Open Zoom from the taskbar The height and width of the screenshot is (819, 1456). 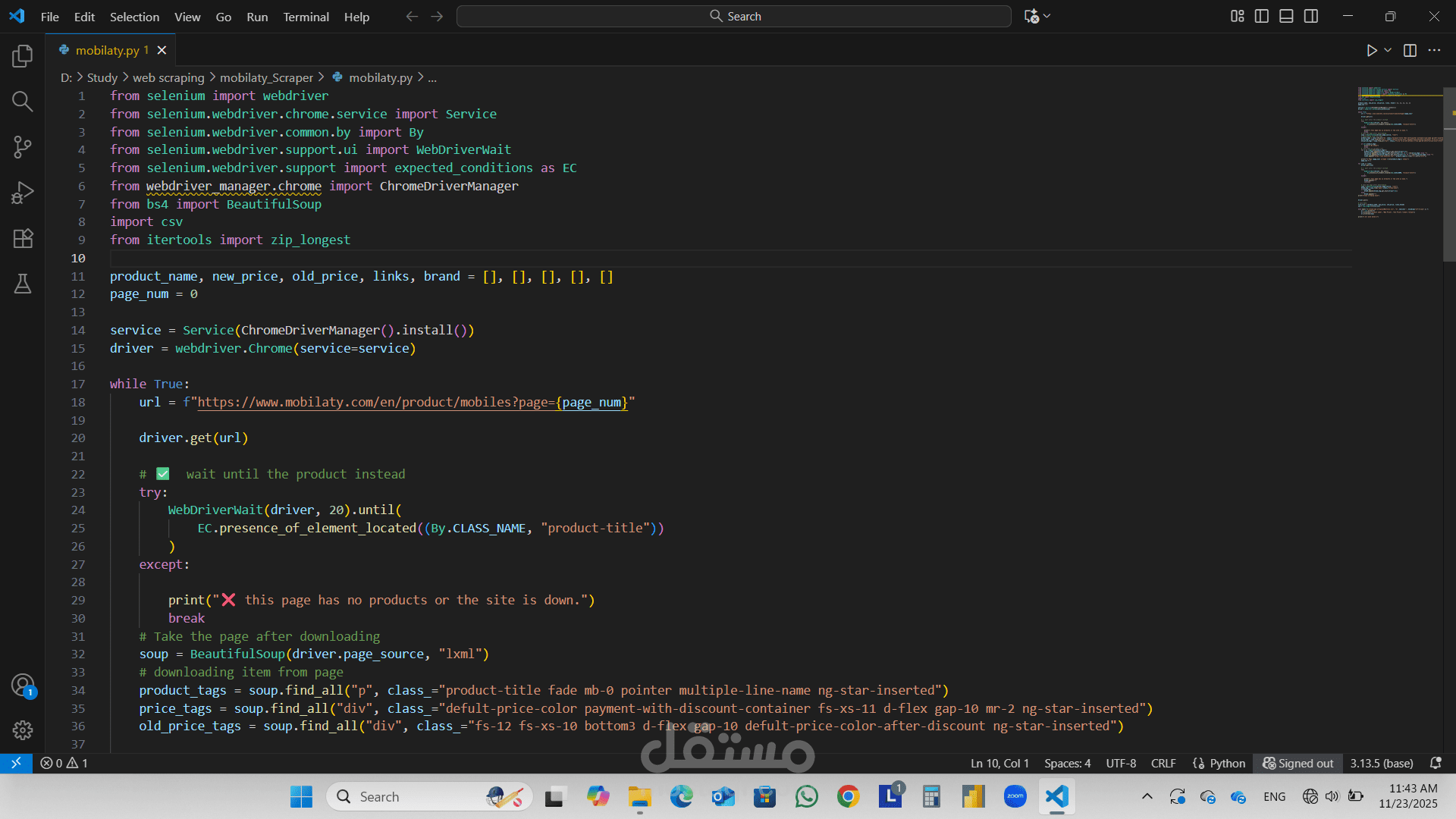tap(1015, 796)
